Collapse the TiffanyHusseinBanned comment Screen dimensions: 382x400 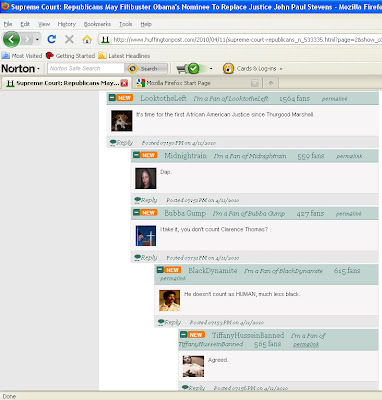(184, 334)
